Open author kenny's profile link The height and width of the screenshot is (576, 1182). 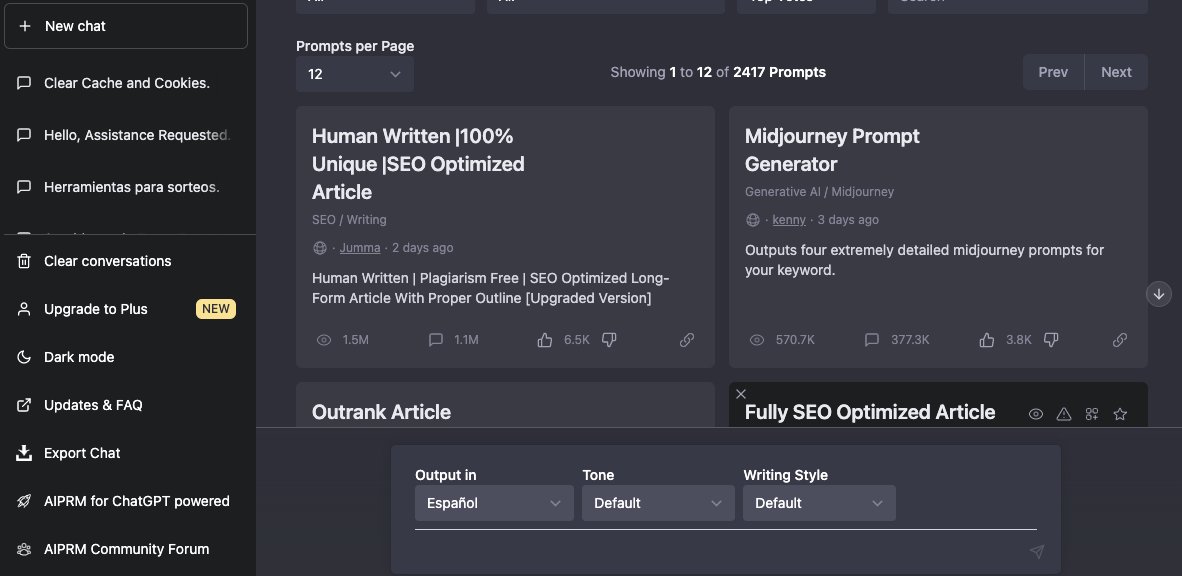(x=789, y=220)
